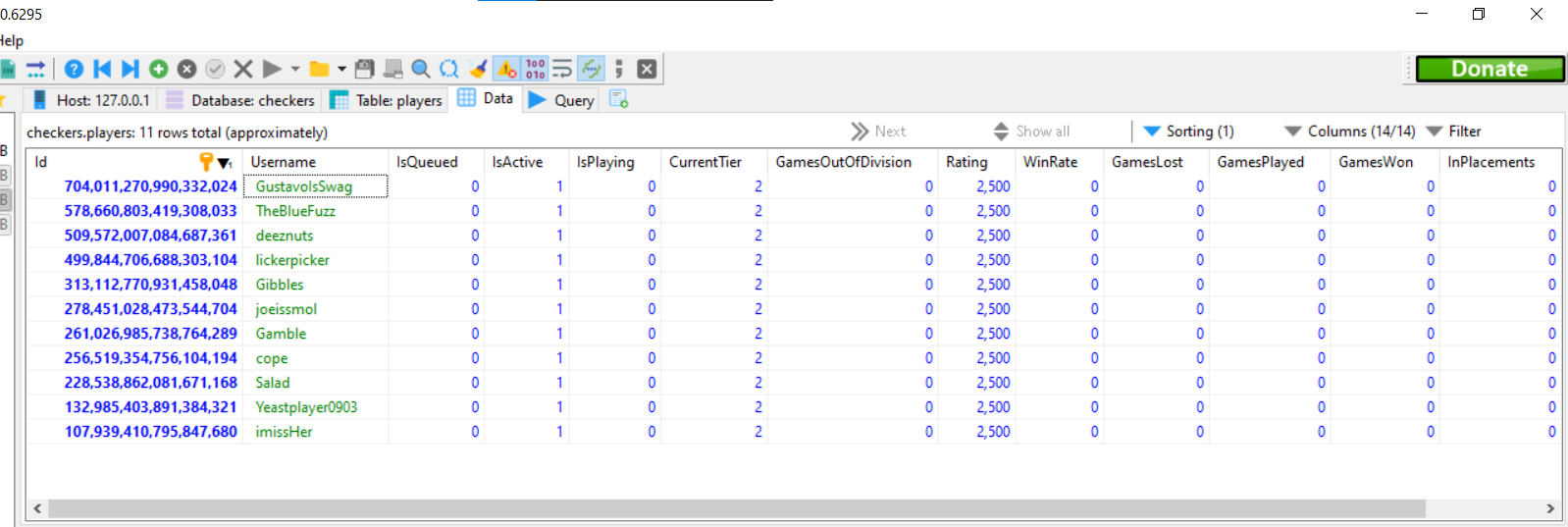Click the scrollbar left arrow
Screen dimensions: 1568x527
coord(37,508)
